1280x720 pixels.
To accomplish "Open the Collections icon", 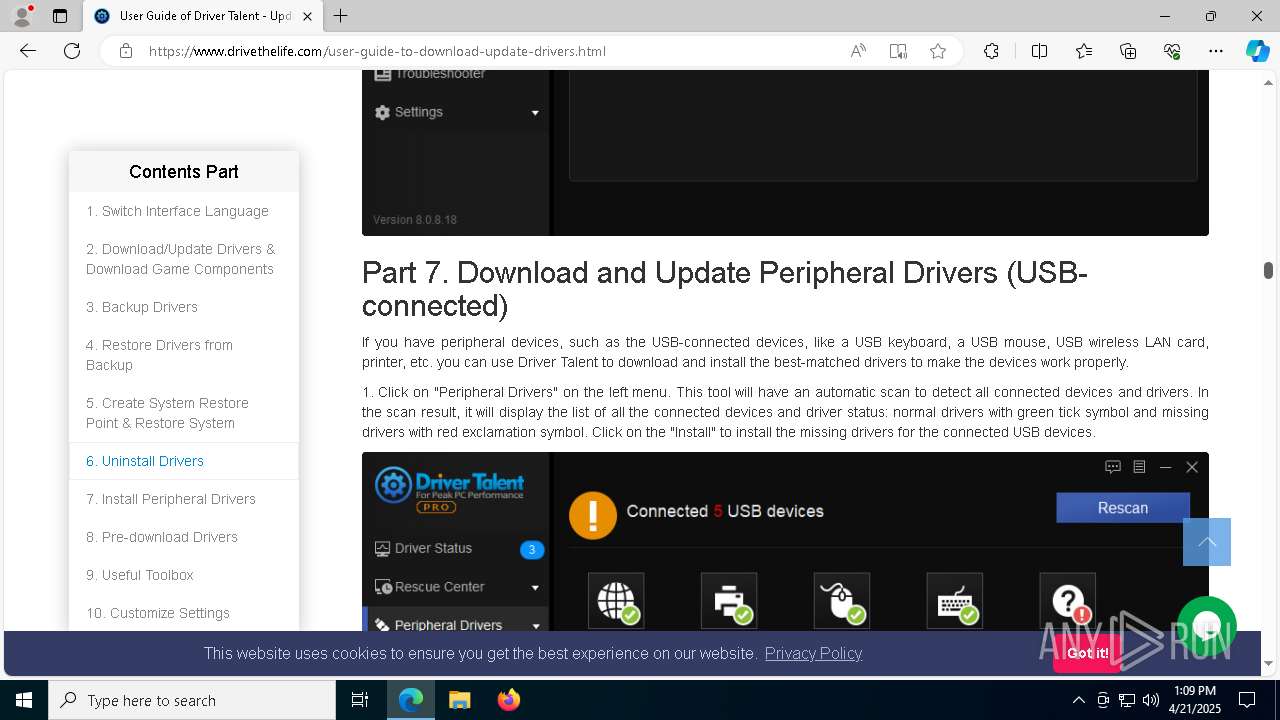I will coord(1128,51).
